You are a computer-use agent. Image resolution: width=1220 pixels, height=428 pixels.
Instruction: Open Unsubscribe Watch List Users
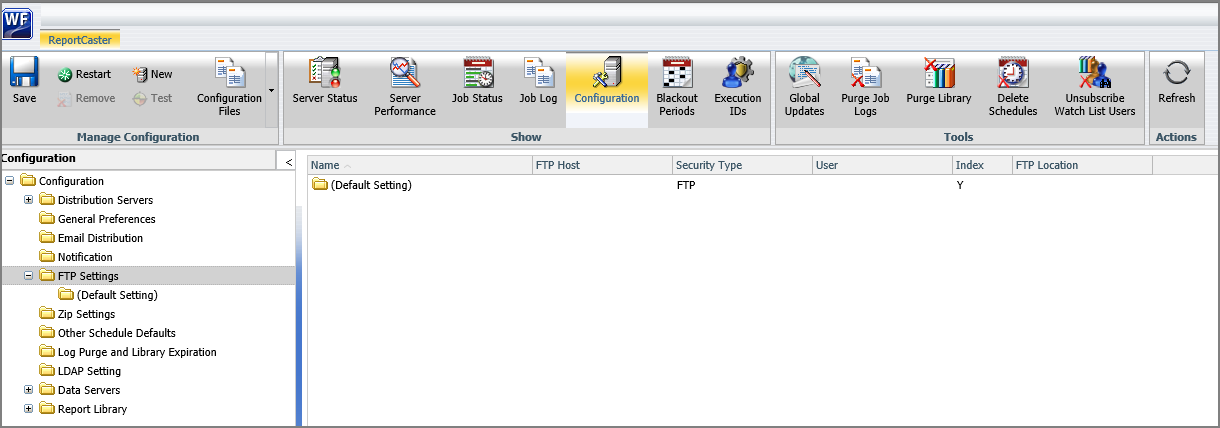click(x=1095, y=87)
